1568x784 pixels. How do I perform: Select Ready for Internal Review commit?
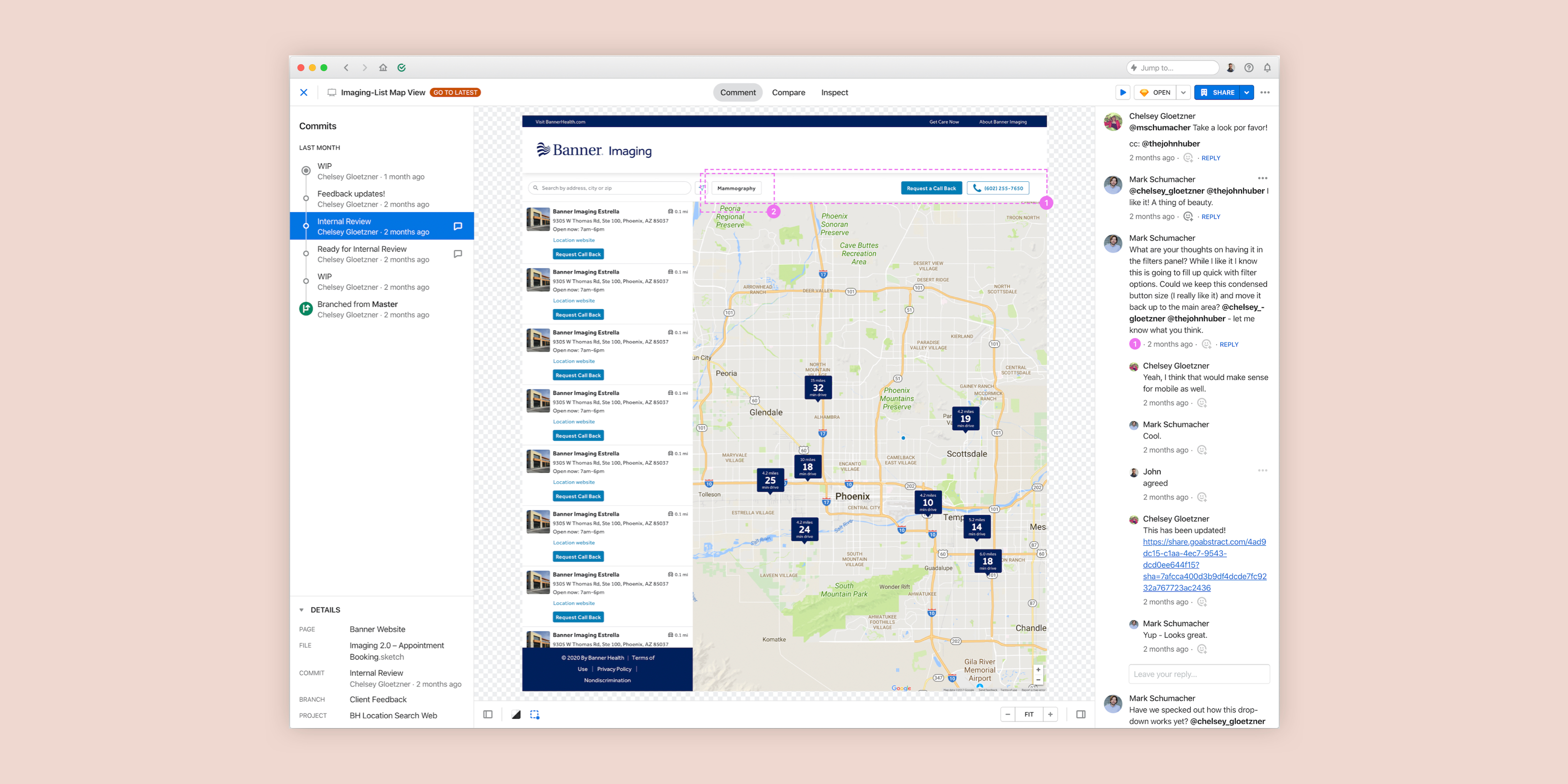pos(382,254)
